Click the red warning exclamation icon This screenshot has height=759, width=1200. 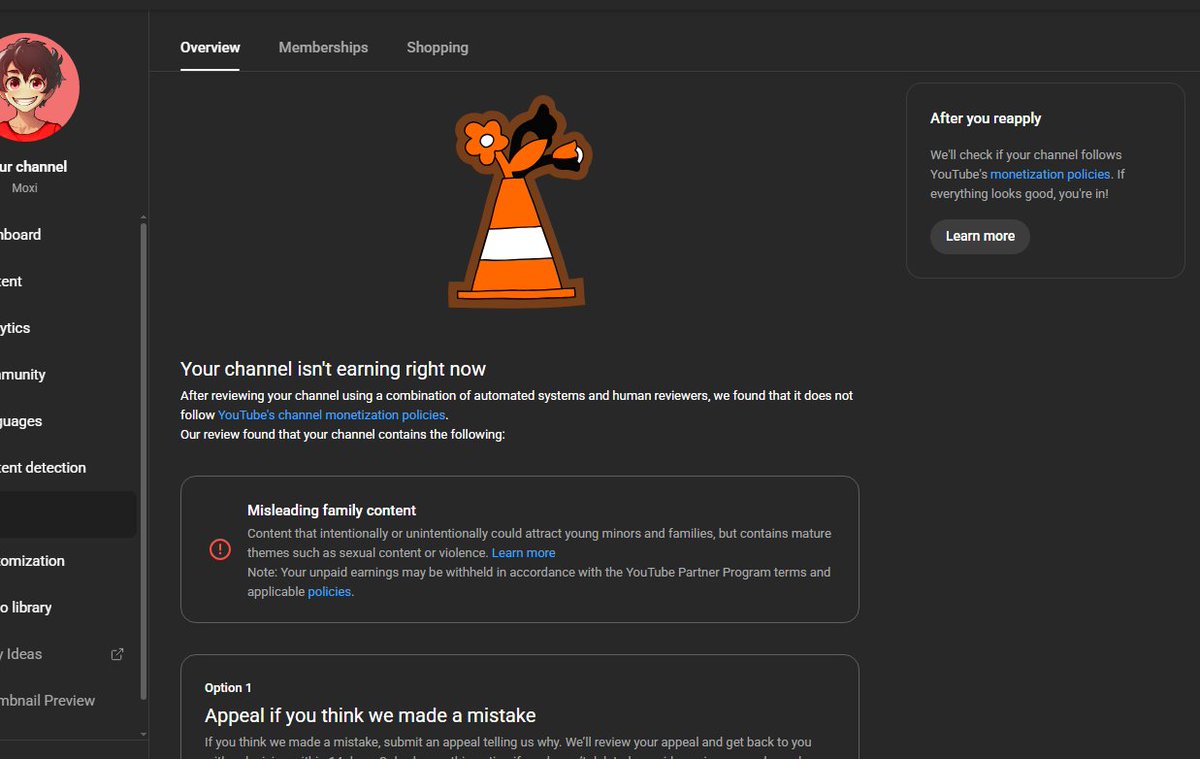tap(220, 549)
